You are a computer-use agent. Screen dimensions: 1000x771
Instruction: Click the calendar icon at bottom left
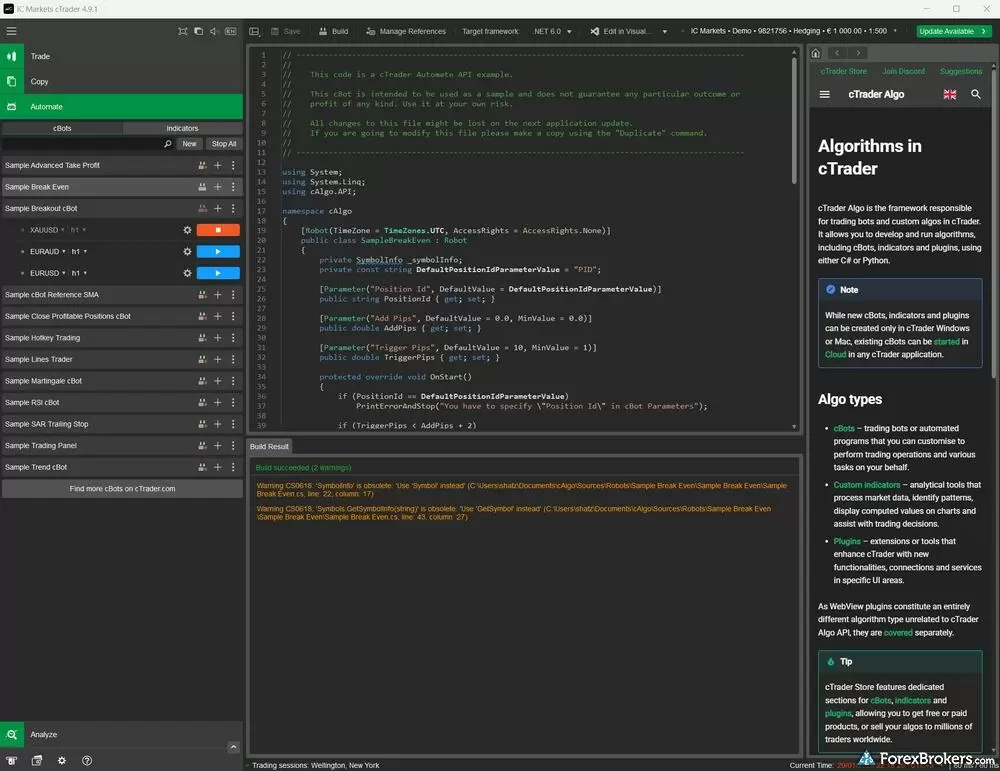36,760
